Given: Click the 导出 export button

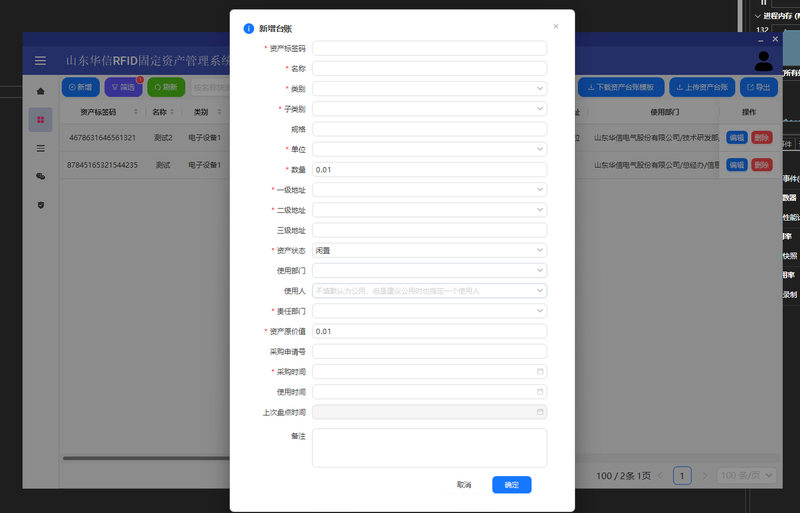Looking at the screenshot, I should (759, 87).
